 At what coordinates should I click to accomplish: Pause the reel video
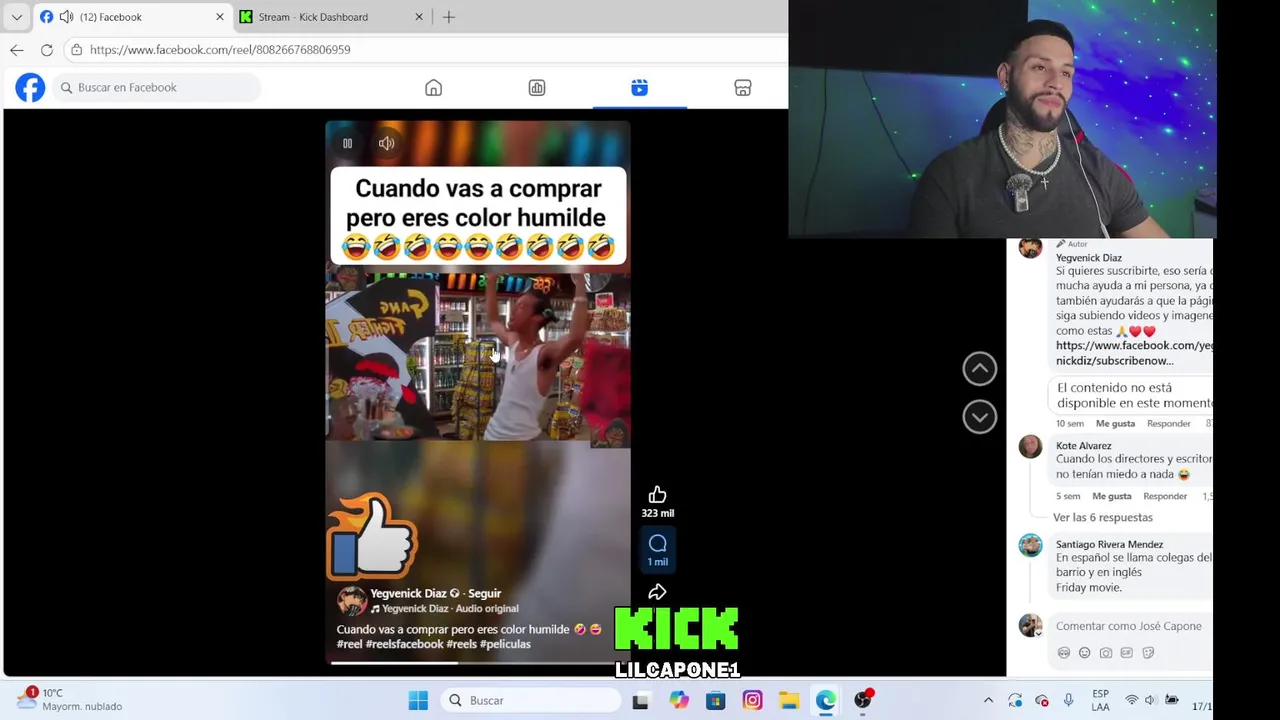(x=347, y=143)
